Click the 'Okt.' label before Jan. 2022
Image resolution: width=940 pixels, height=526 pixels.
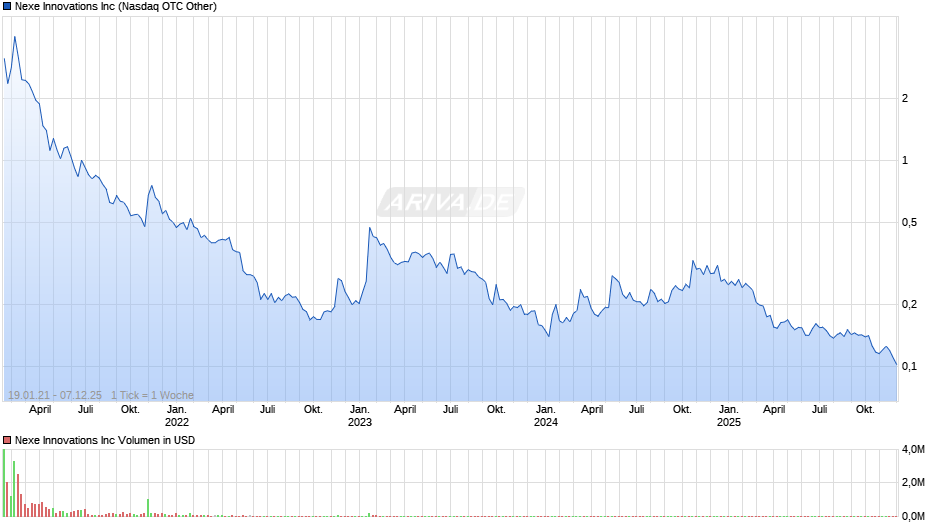(130, 410)
